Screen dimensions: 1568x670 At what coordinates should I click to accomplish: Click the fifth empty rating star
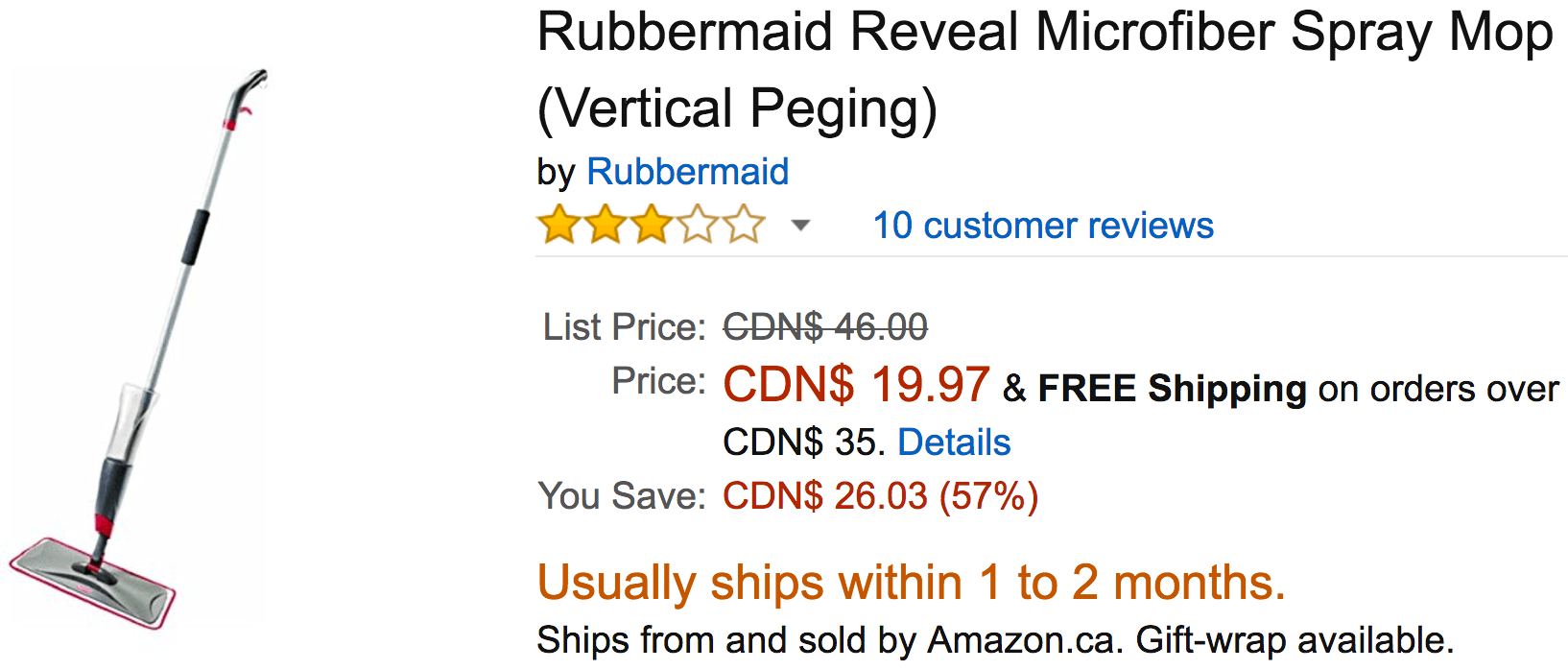click(744, 226)
